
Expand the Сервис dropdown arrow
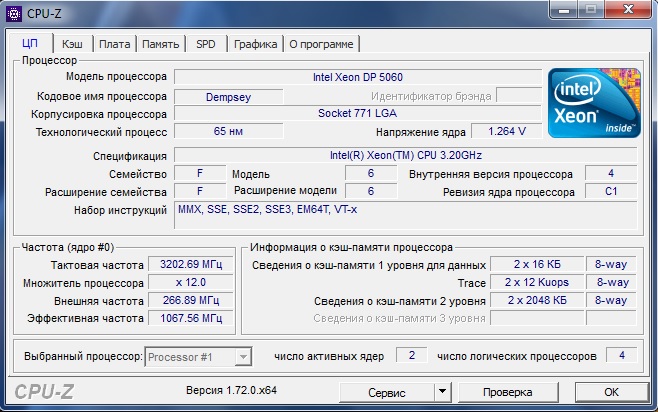tap(441, 391)
